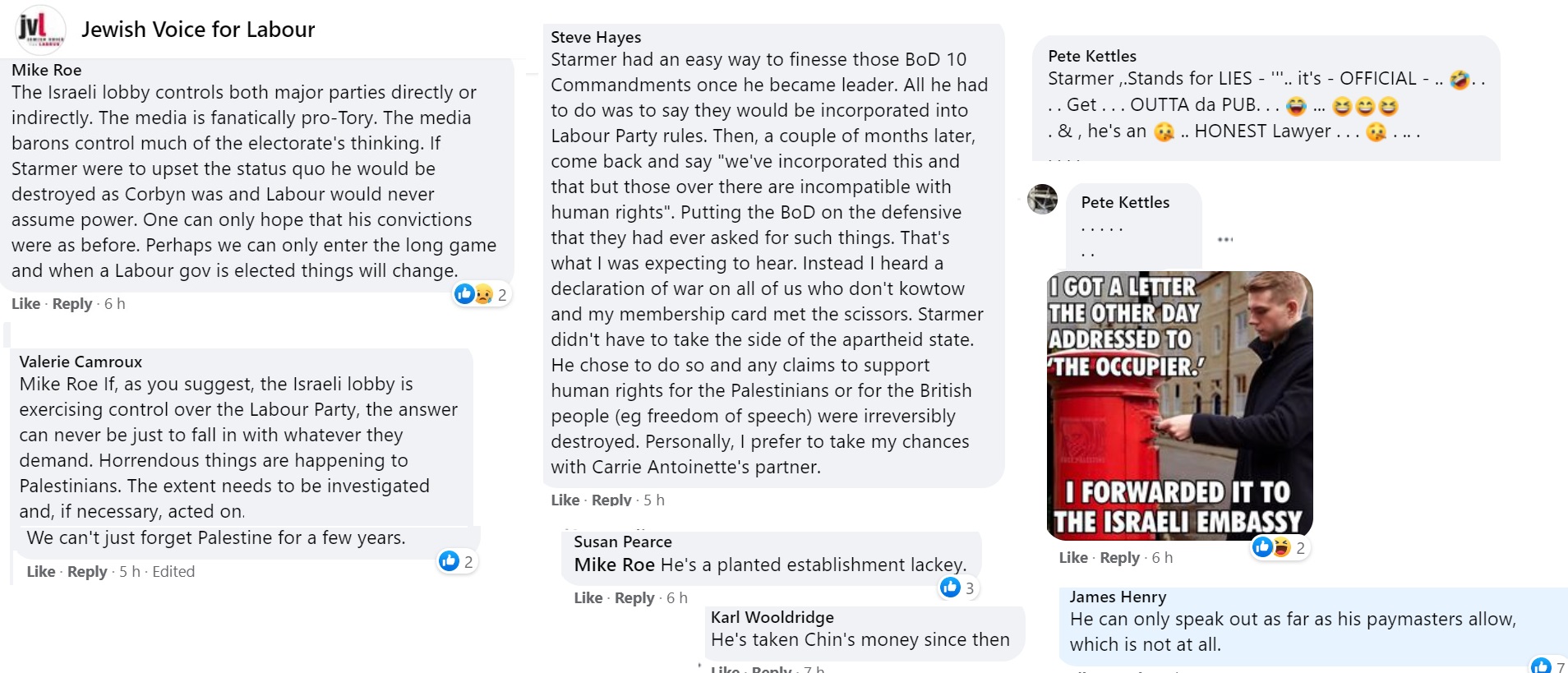The width and height of the screenshot is (1568, 673).
Task: Click the Jewish Voice for Labour logo
Action: pyautogui.click(x=39, y=29)
